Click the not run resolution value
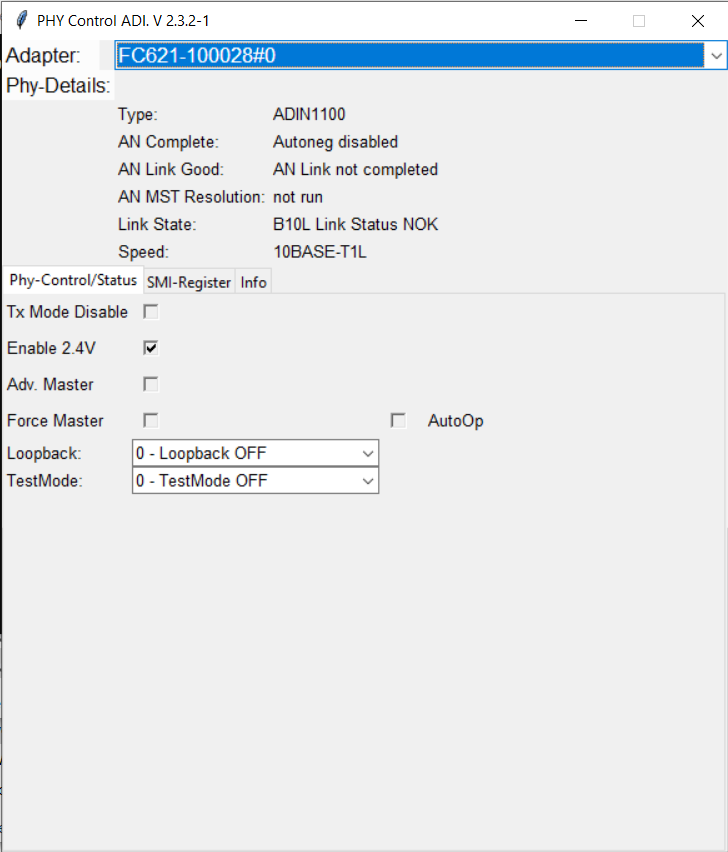 [x=298, y=197]
